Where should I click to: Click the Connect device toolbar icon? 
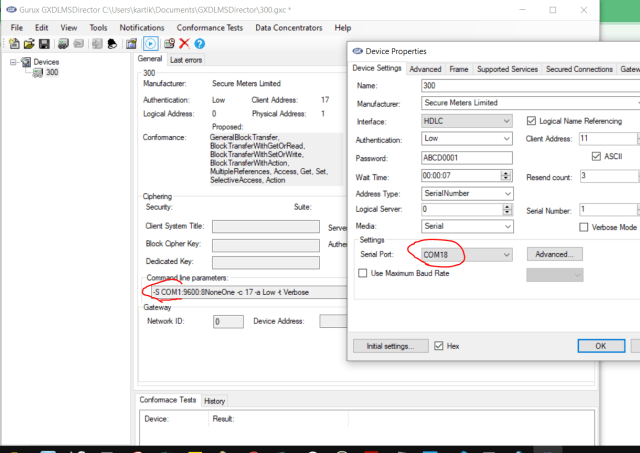[63, 44]
